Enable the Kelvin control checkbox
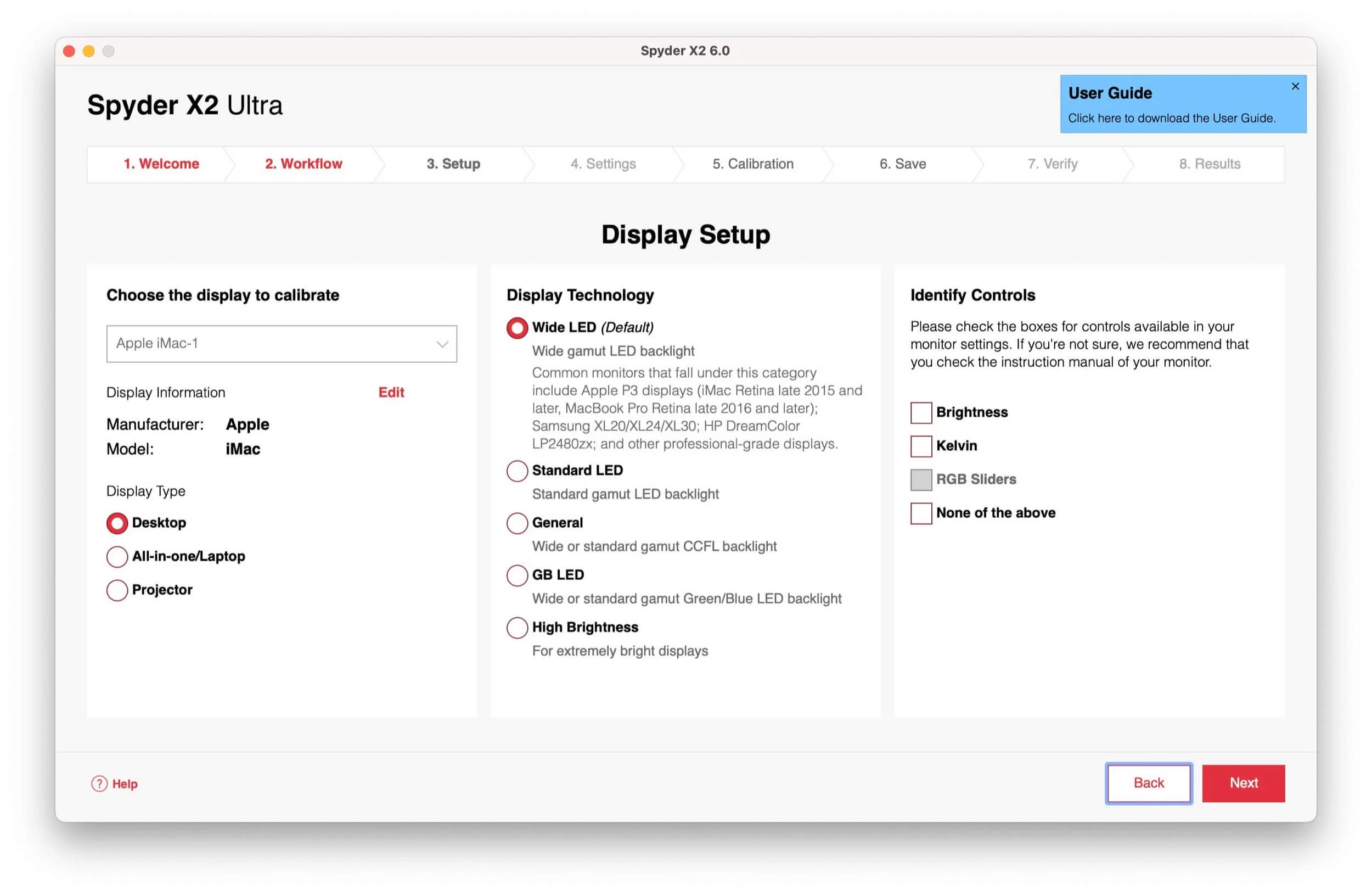The image size is (1372, 895). click(x=921, y=446)
